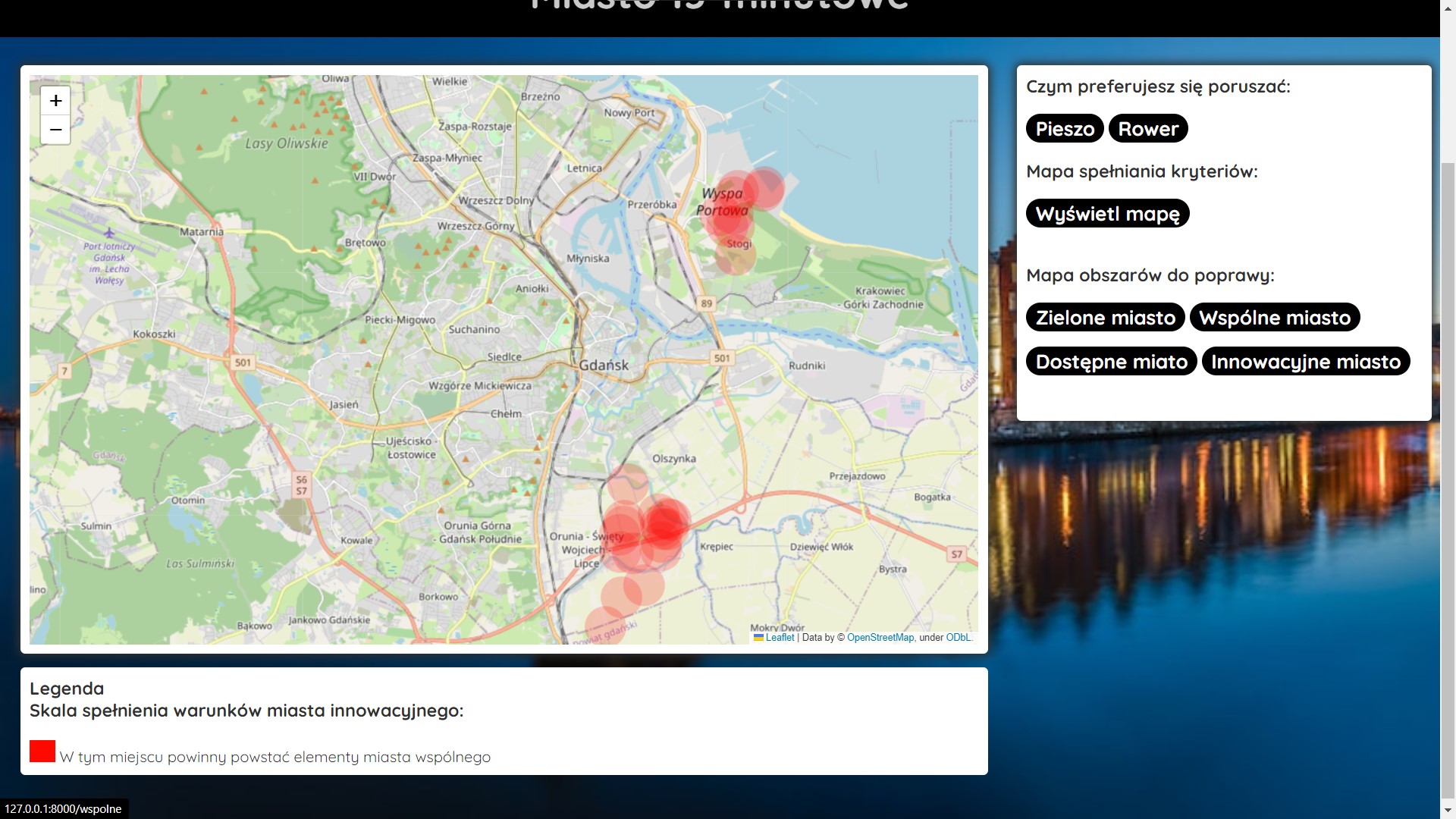
Task: Click the airport icon near Port lotniczy Gdańsk
Action: pyautogui.click(x=109, y=233)
